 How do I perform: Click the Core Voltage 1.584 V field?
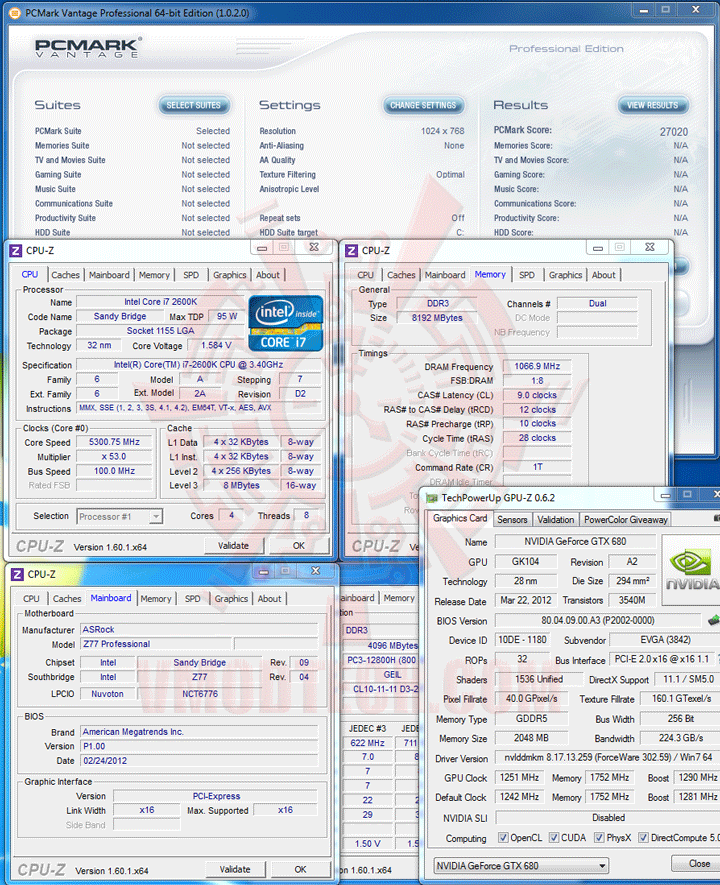point(217,345)
